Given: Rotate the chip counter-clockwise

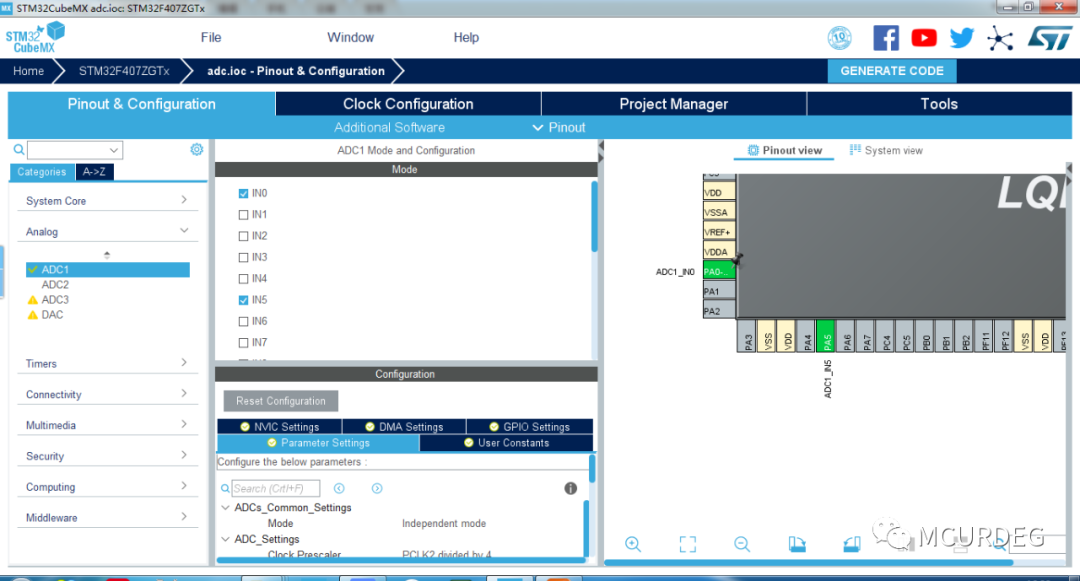Looking at the screenshot, I should point(851,544).
